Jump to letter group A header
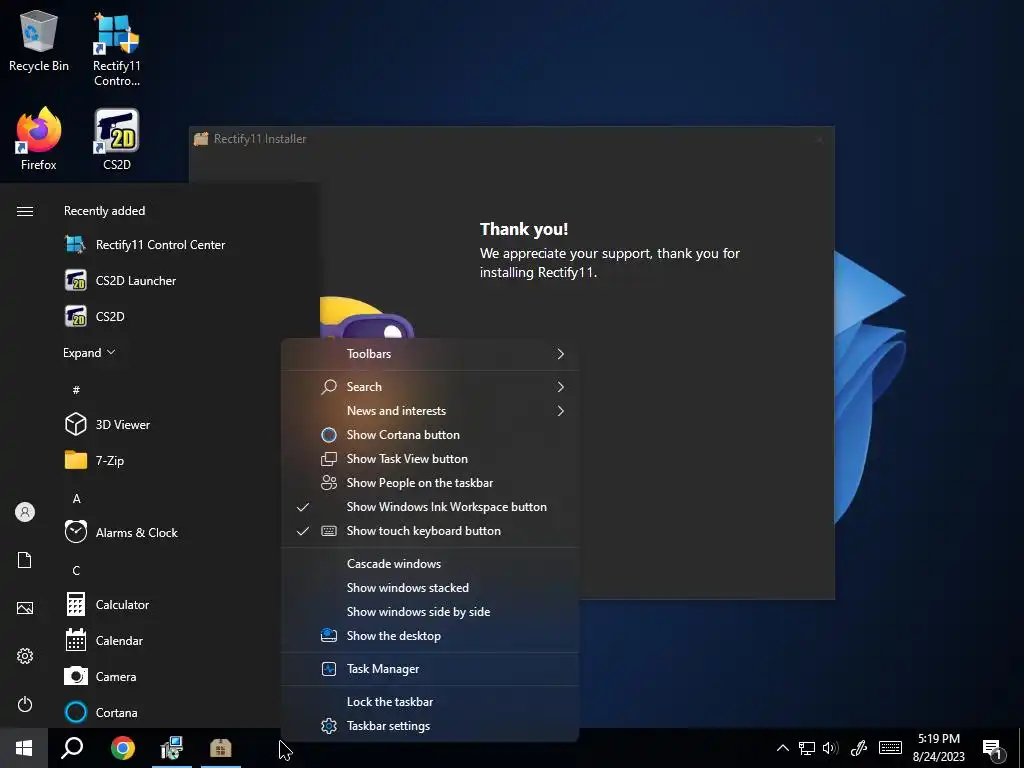 click(x=76, y=498)
